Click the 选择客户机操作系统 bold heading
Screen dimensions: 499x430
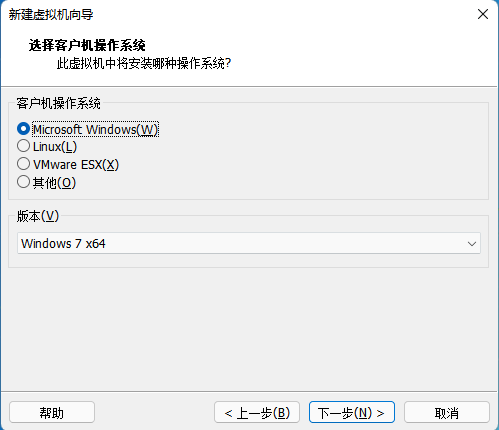(x=87, y=45)
